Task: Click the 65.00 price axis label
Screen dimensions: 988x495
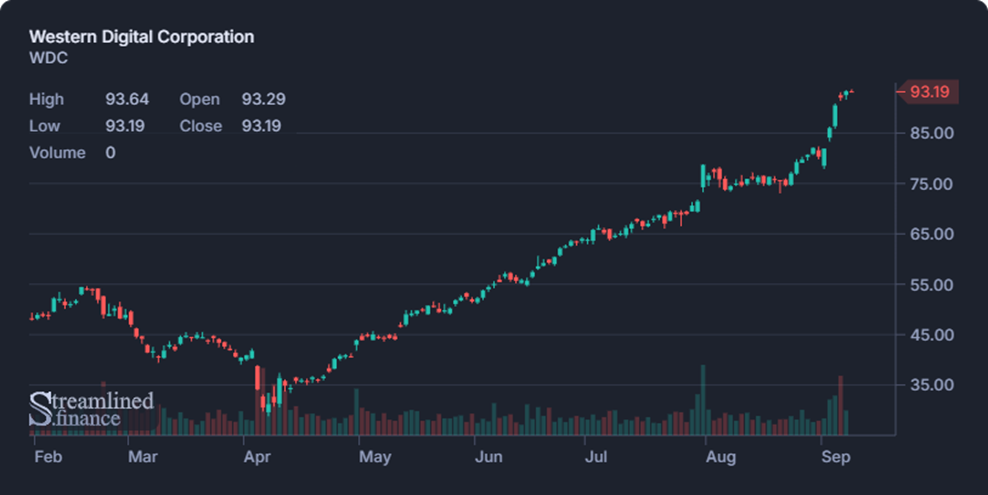Action: pos(932,234)
